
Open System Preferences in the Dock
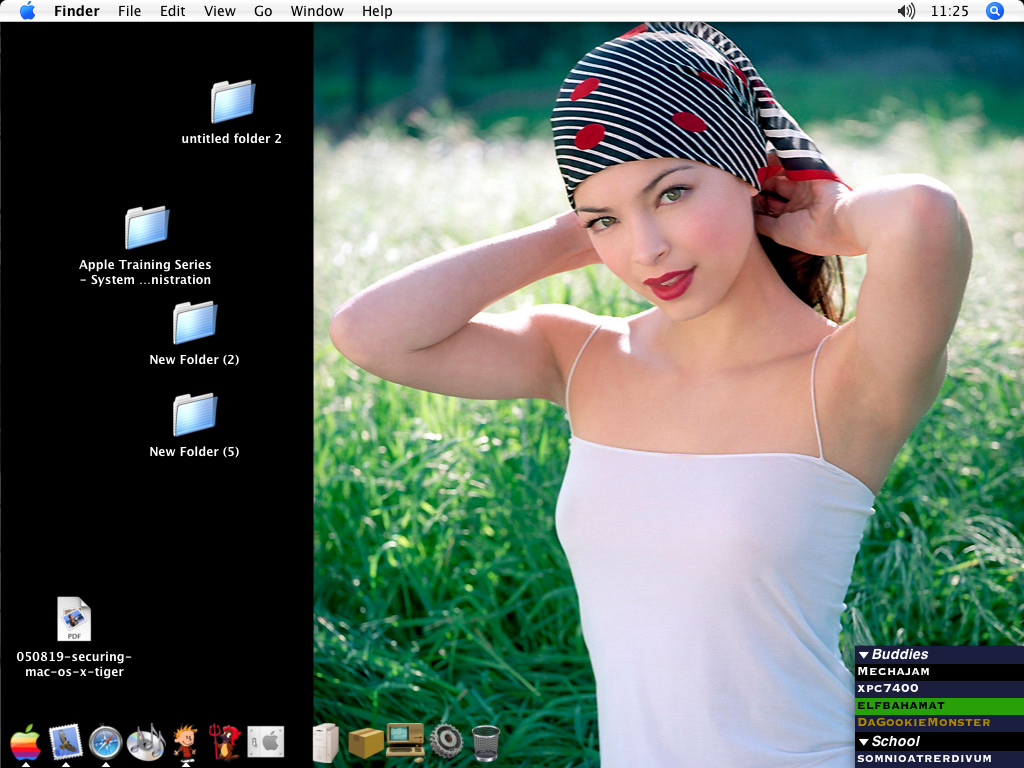[265, 743]
